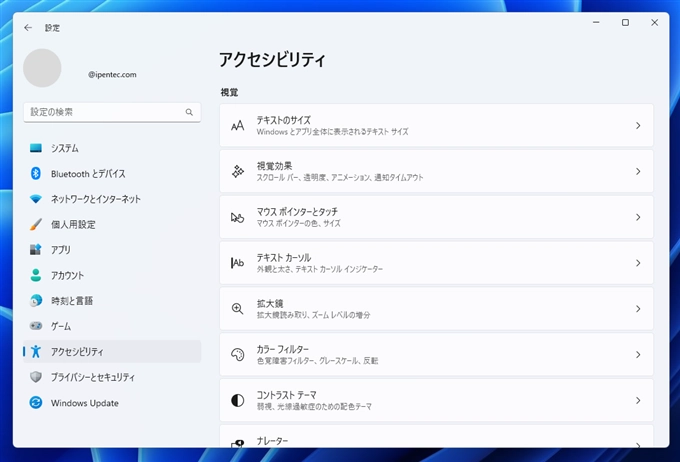Expand テキスト カーソル row chevron
The height and width of the screenshot is (462, 680).
point(638,263)
